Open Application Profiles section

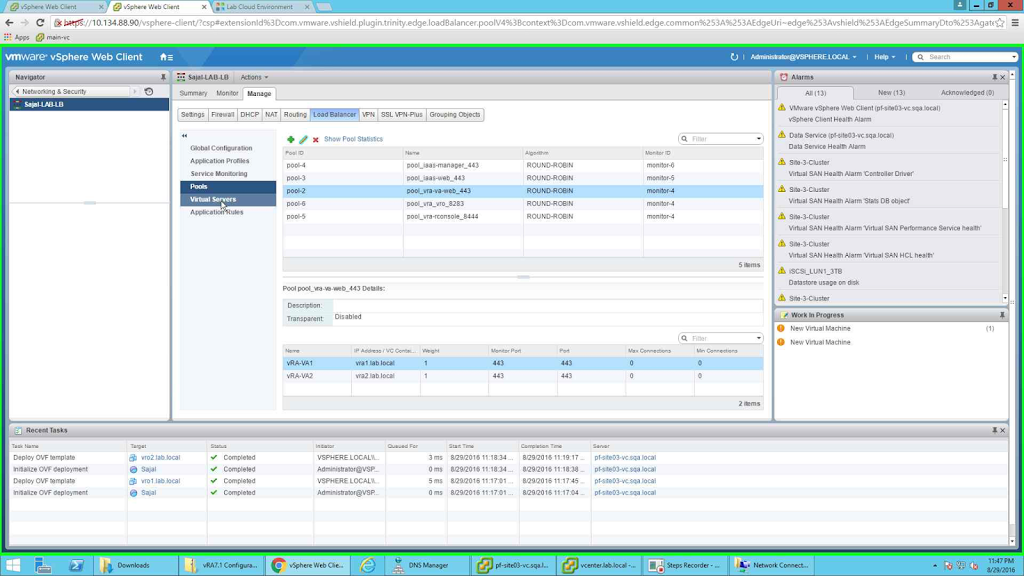coord(219,161)
